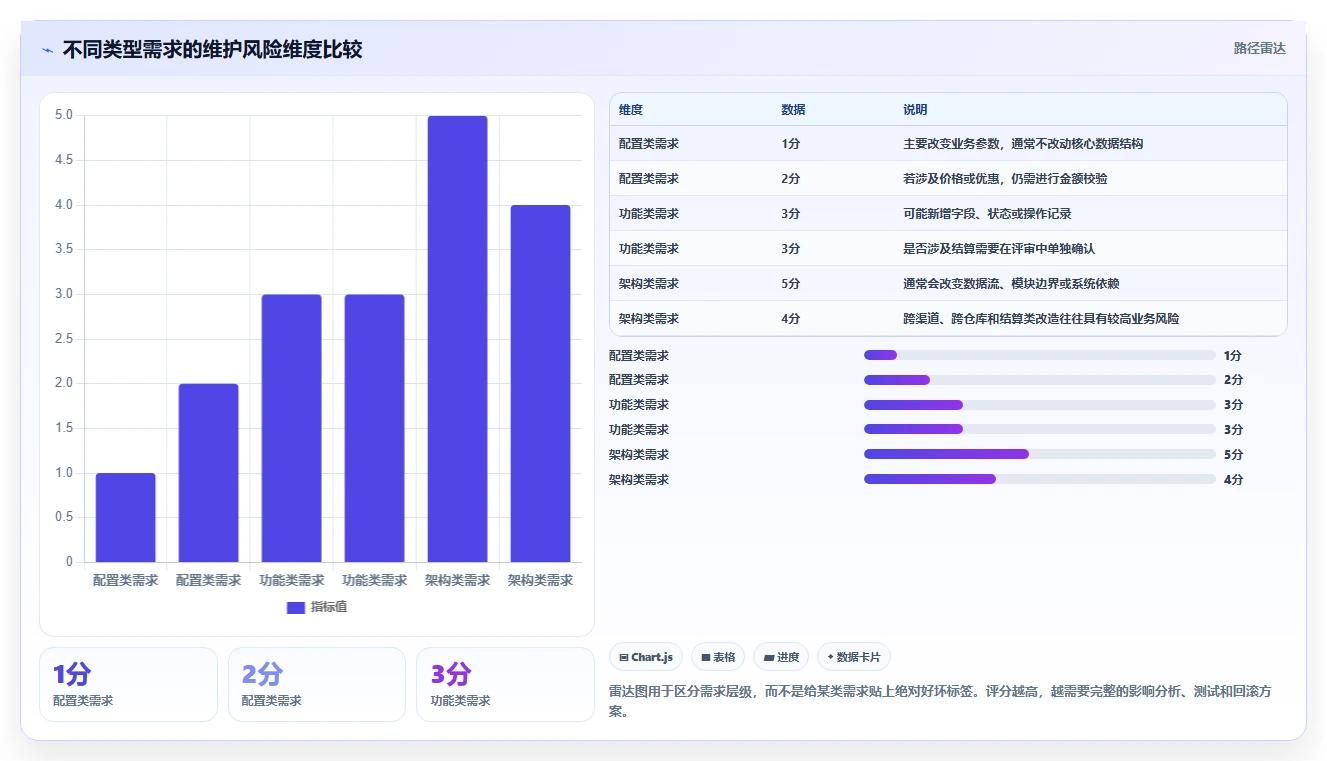Select the 数据卡片 tag
This screenshot has height=761, width=1327.
tap(853, 657)
